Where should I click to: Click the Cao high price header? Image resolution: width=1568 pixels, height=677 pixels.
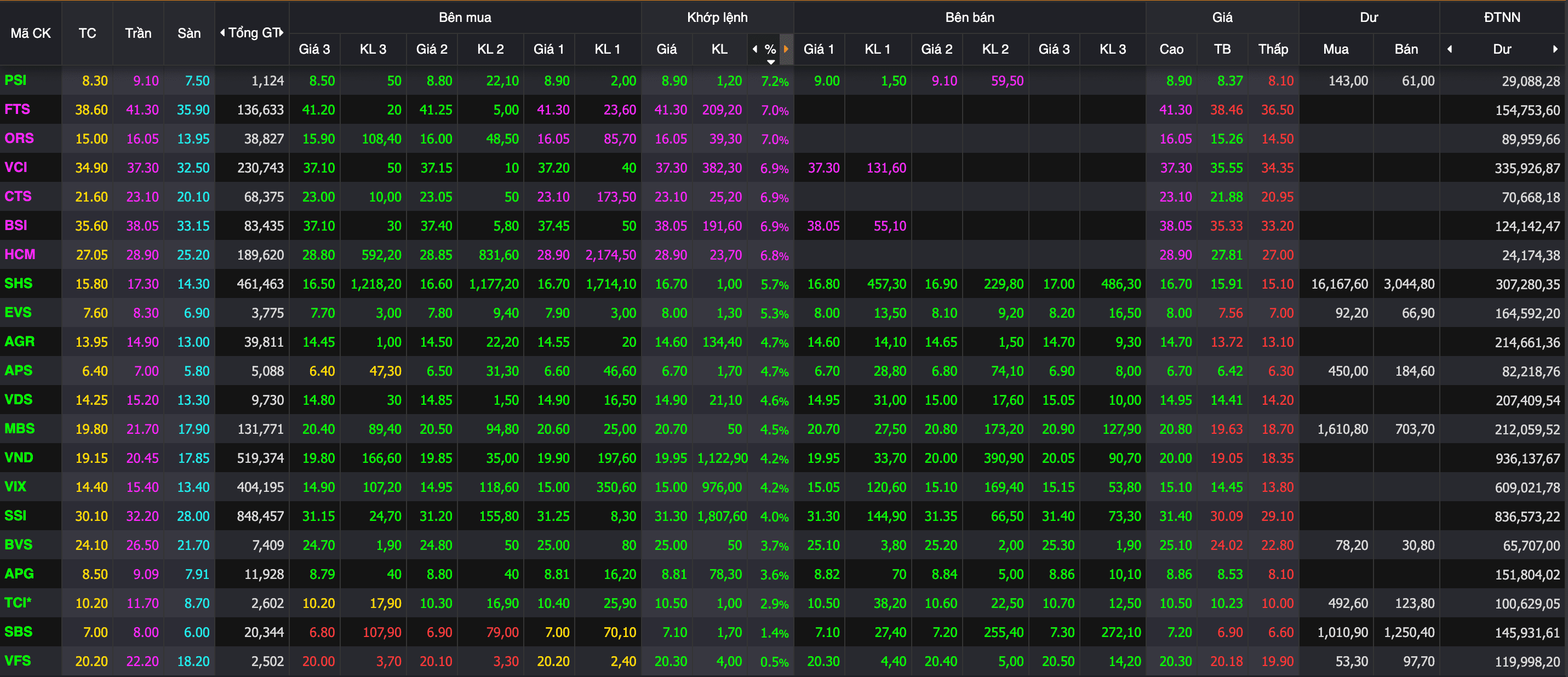coord(1171,49)
